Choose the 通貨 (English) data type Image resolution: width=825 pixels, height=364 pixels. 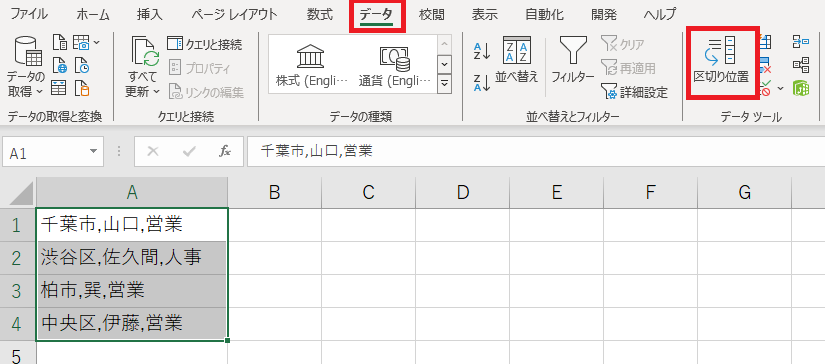[395, 65]
